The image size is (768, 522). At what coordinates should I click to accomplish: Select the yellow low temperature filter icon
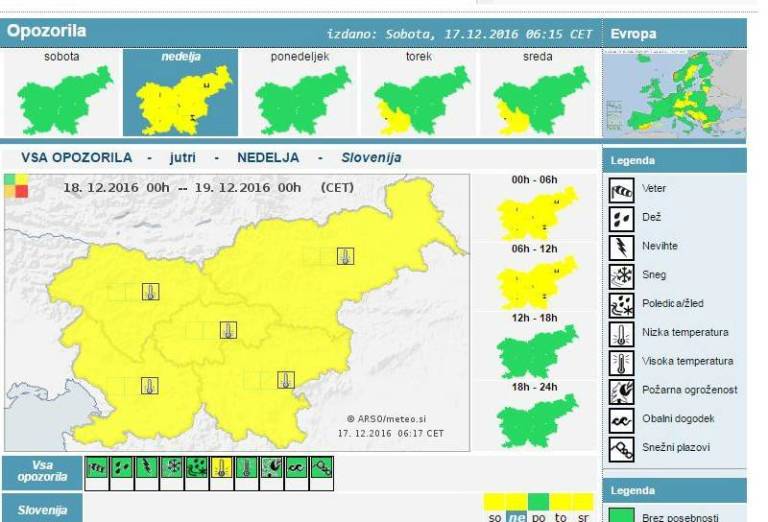222,467
